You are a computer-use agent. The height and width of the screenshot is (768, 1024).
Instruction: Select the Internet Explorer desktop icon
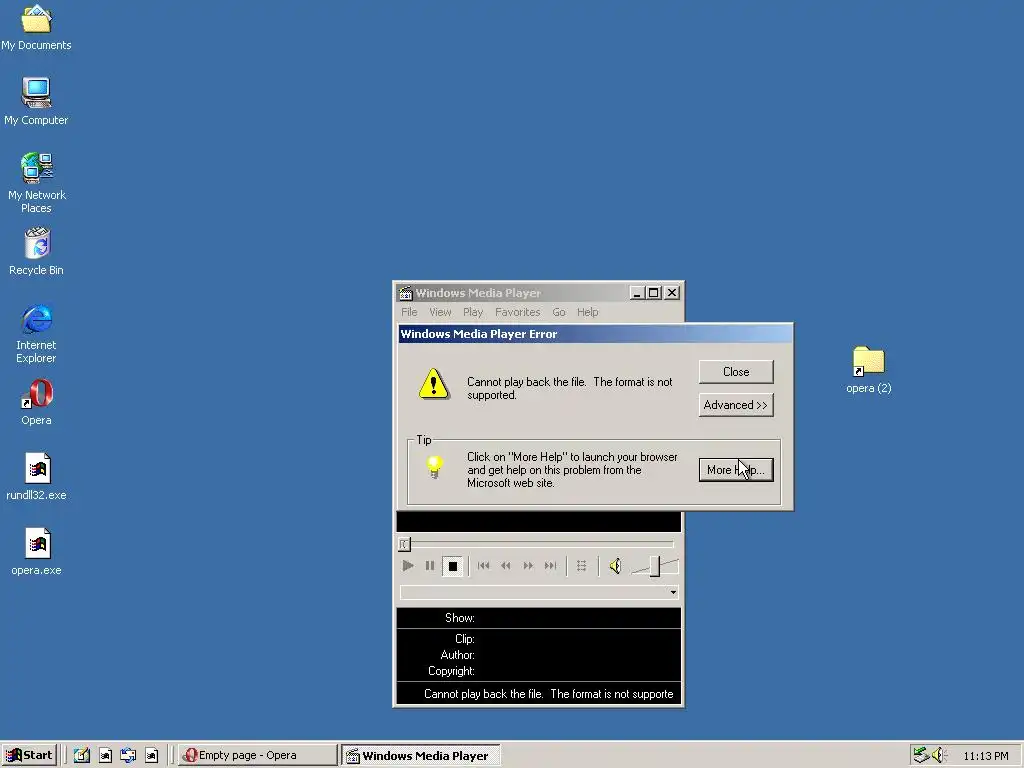(x=36, y=333)
